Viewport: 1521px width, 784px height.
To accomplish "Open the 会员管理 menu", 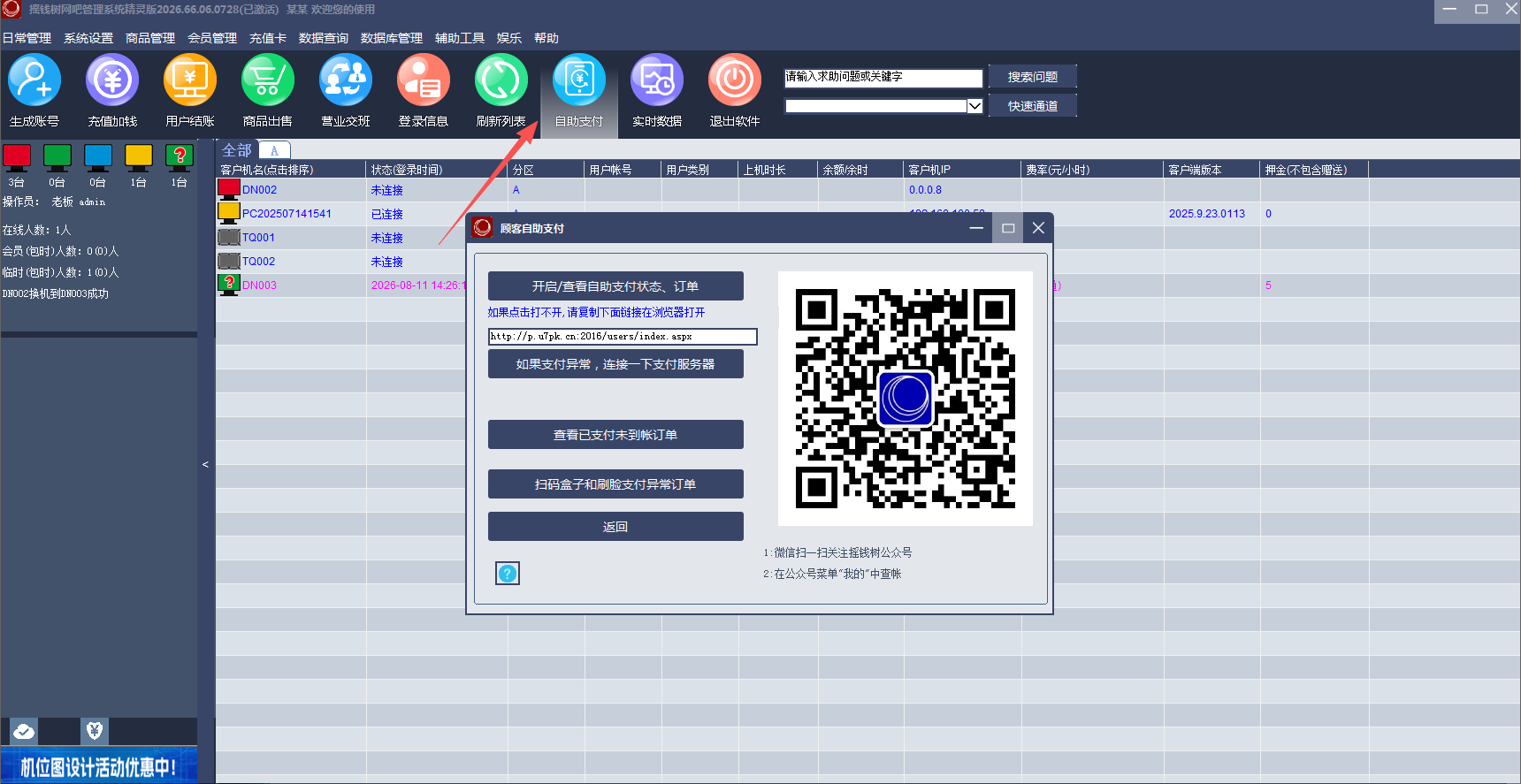I will point(212,38).
